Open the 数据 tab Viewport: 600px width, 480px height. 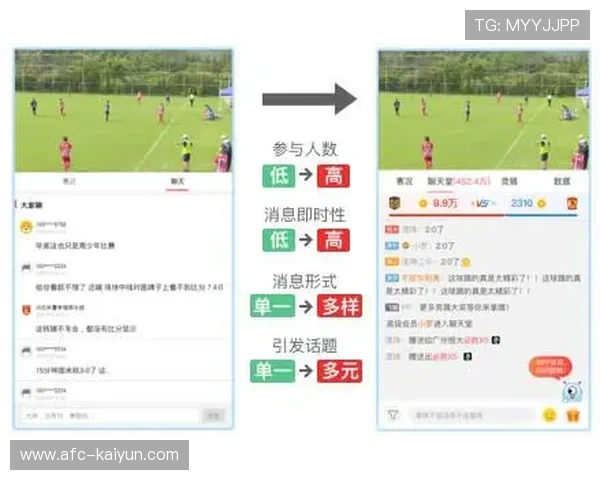pos(562,181)
